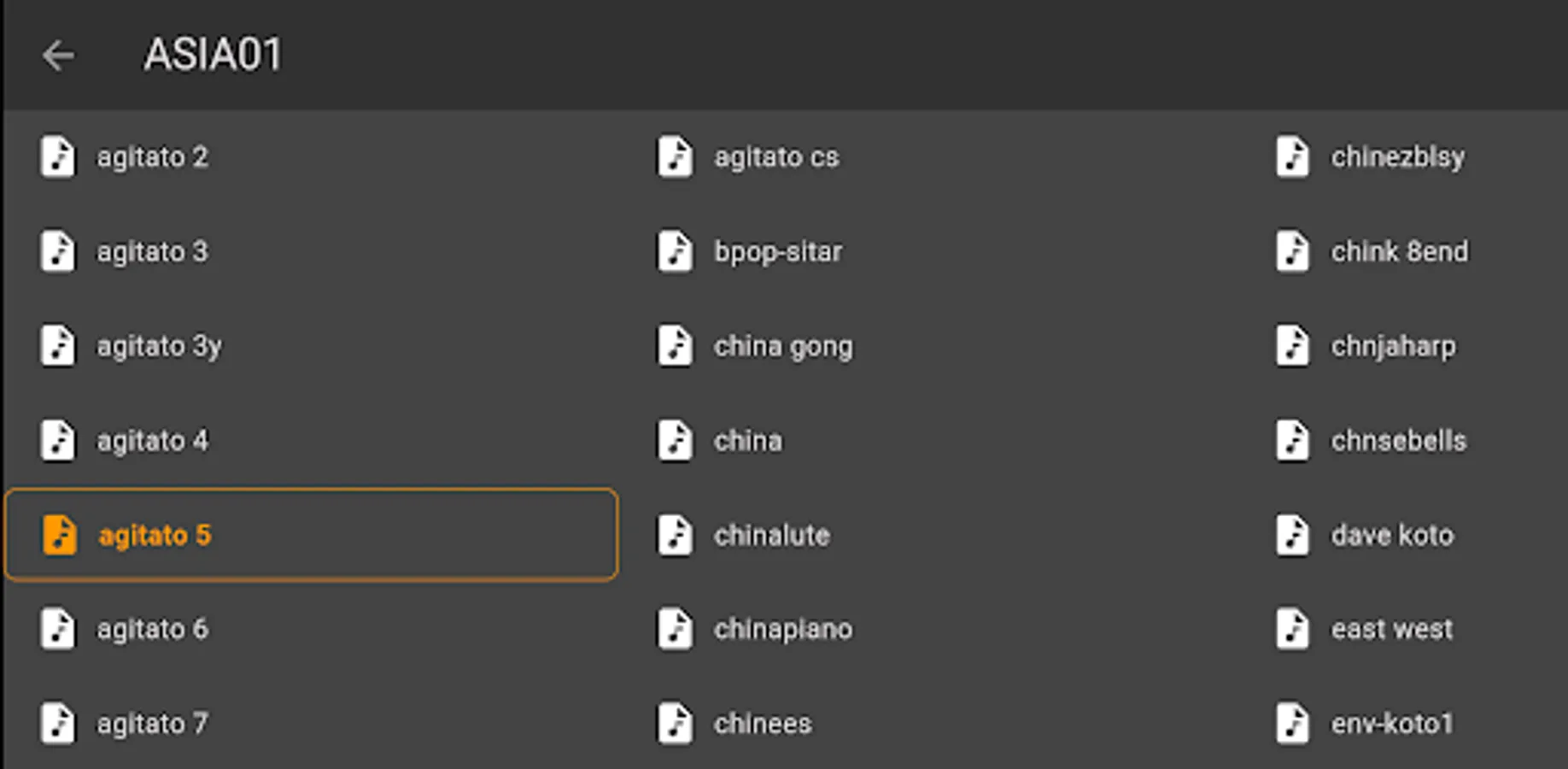
Task: Open the agitato 6 preset
Action: coord(152,630)
